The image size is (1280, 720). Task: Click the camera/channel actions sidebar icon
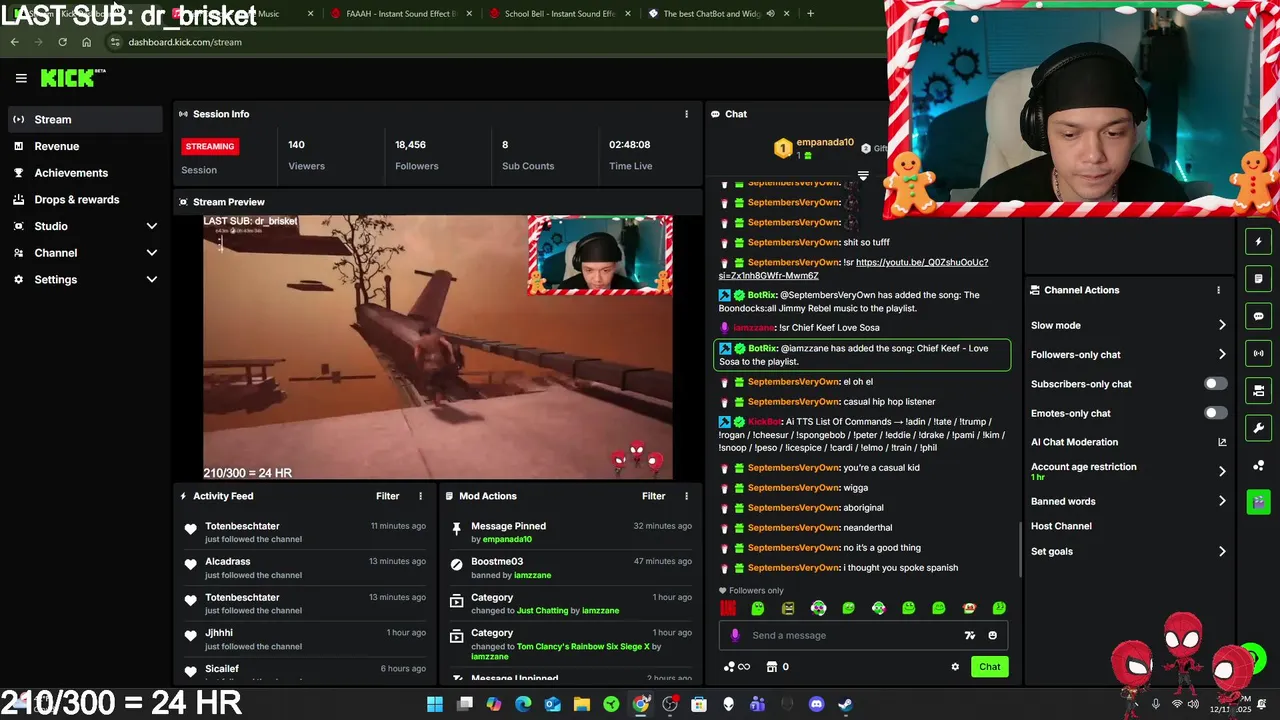click(x=1258, y=390)
